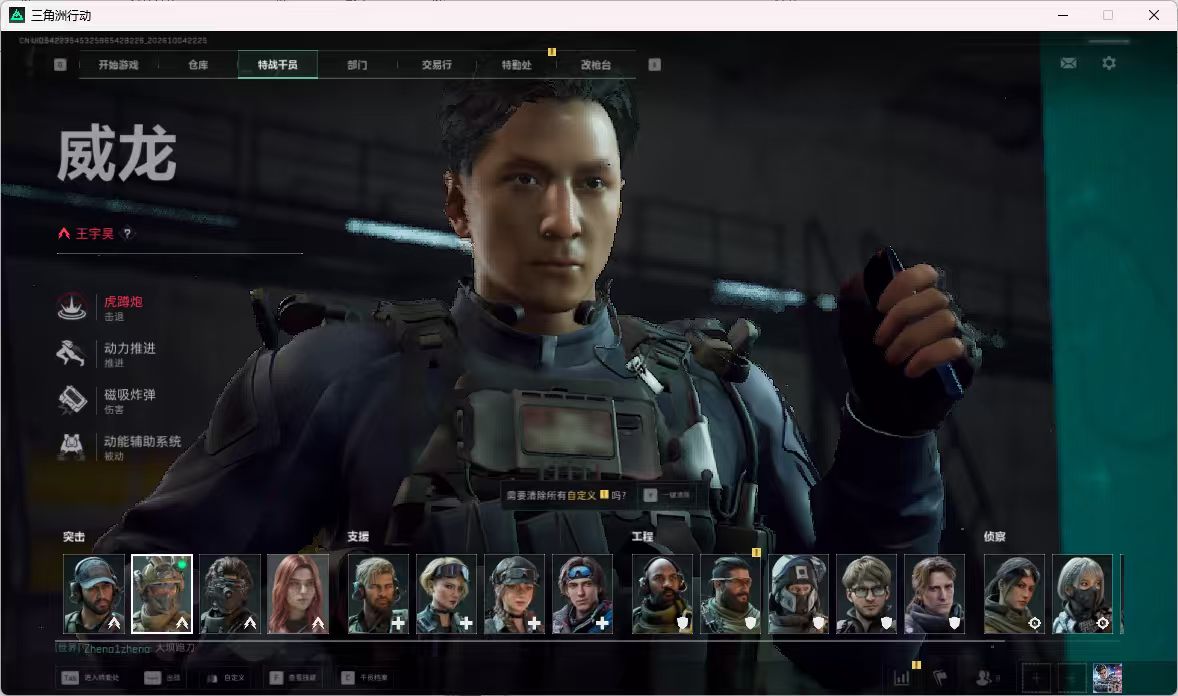The height and width of the screenshot is (696, 1178).
Task: Click the 一键清除 button in the prompt
Action: 668,495
